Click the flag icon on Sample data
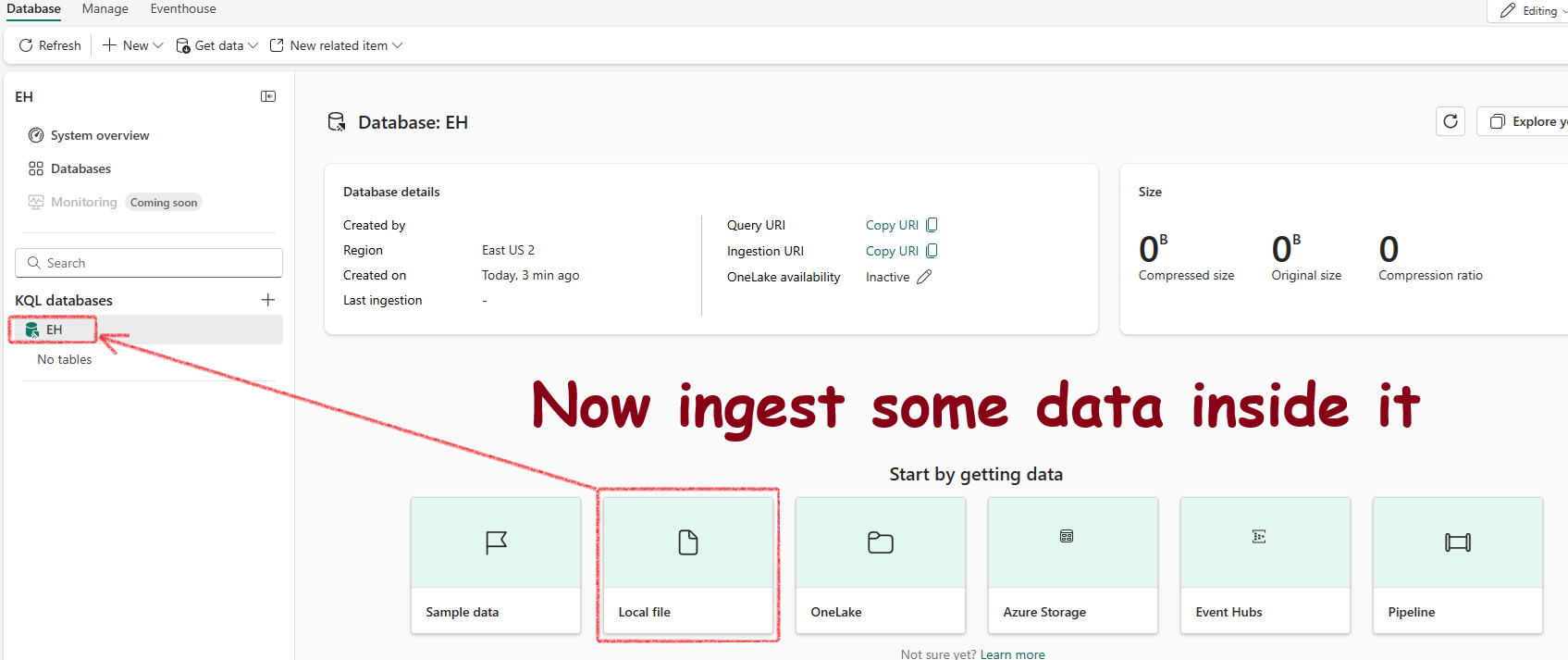This screenshot has width=1568, height=660. coord(496,542)
